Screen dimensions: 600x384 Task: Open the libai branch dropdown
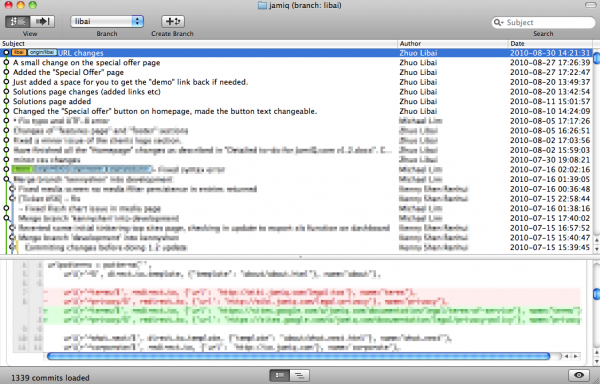(x=107, y=21)
